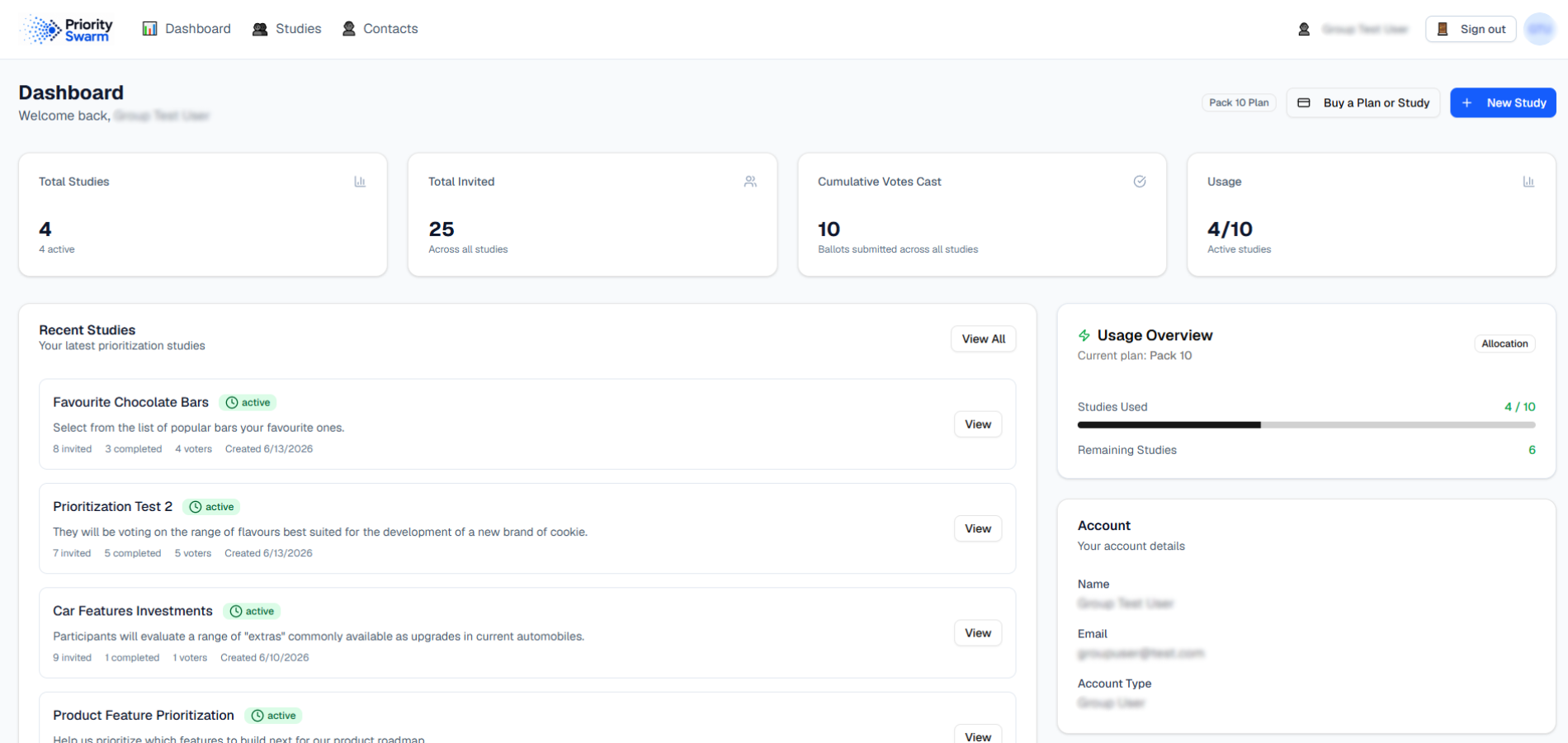The image size is (1568, 743).
Task: Click the credit card icon on Buy a Plan
Action: (x=1304, y=103)
